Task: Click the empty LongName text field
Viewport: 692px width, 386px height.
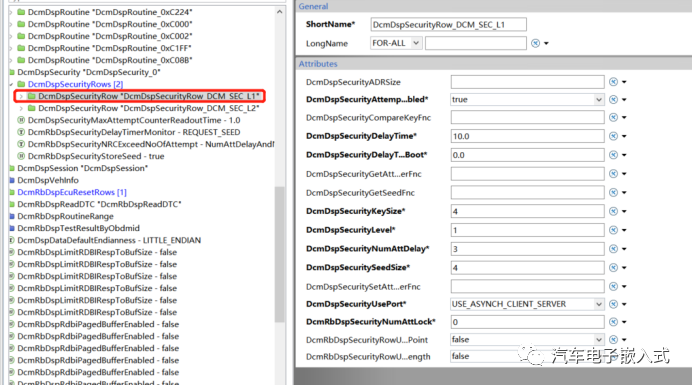Action: point(476,43)
